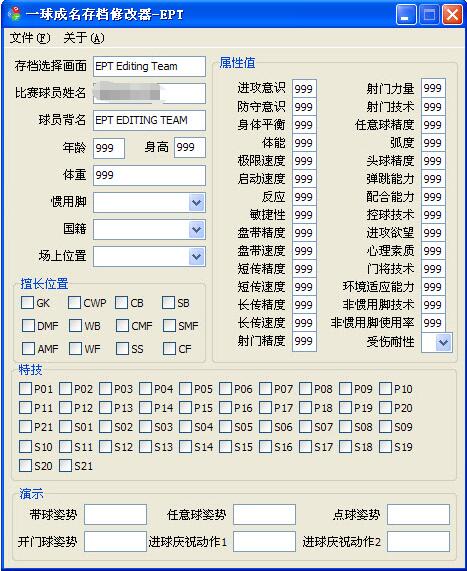Screen dimensions: 467x571
Task: Minimize the EPT editor window
Action: click(406, 15)
